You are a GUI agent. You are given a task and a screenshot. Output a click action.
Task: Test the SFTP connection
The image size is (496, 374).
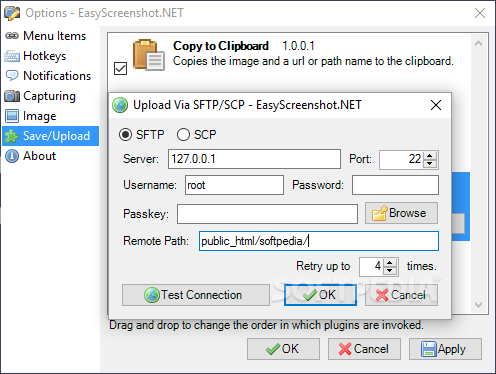[x=196, y=295]
